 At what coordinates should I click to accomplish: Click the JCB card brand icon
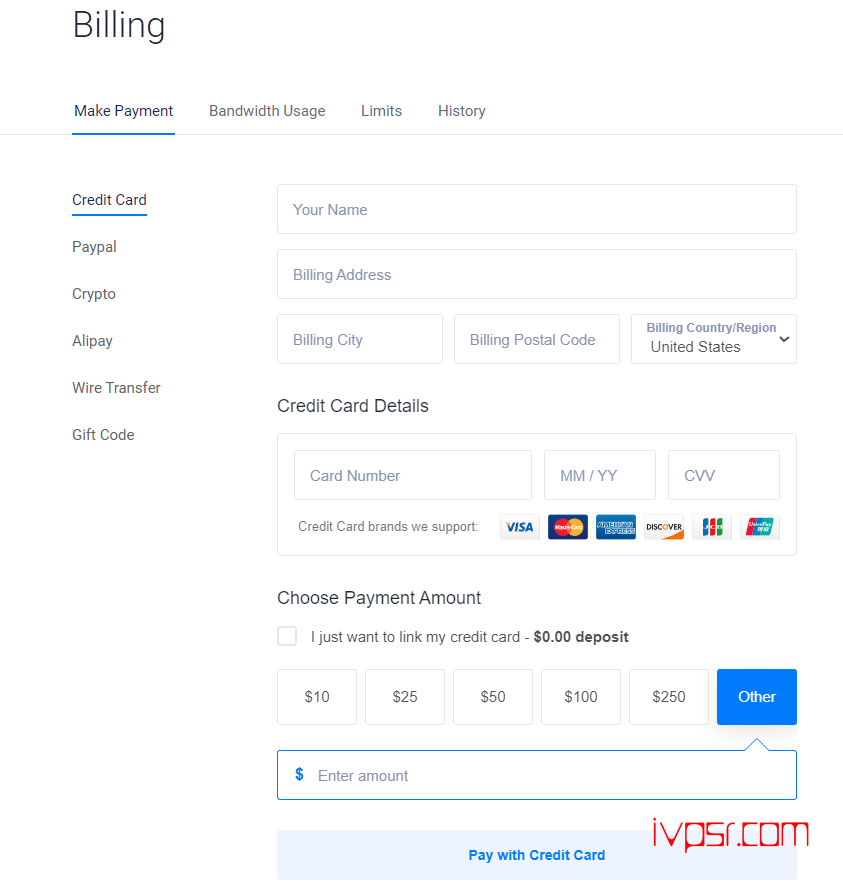click(x=712, y=527)
